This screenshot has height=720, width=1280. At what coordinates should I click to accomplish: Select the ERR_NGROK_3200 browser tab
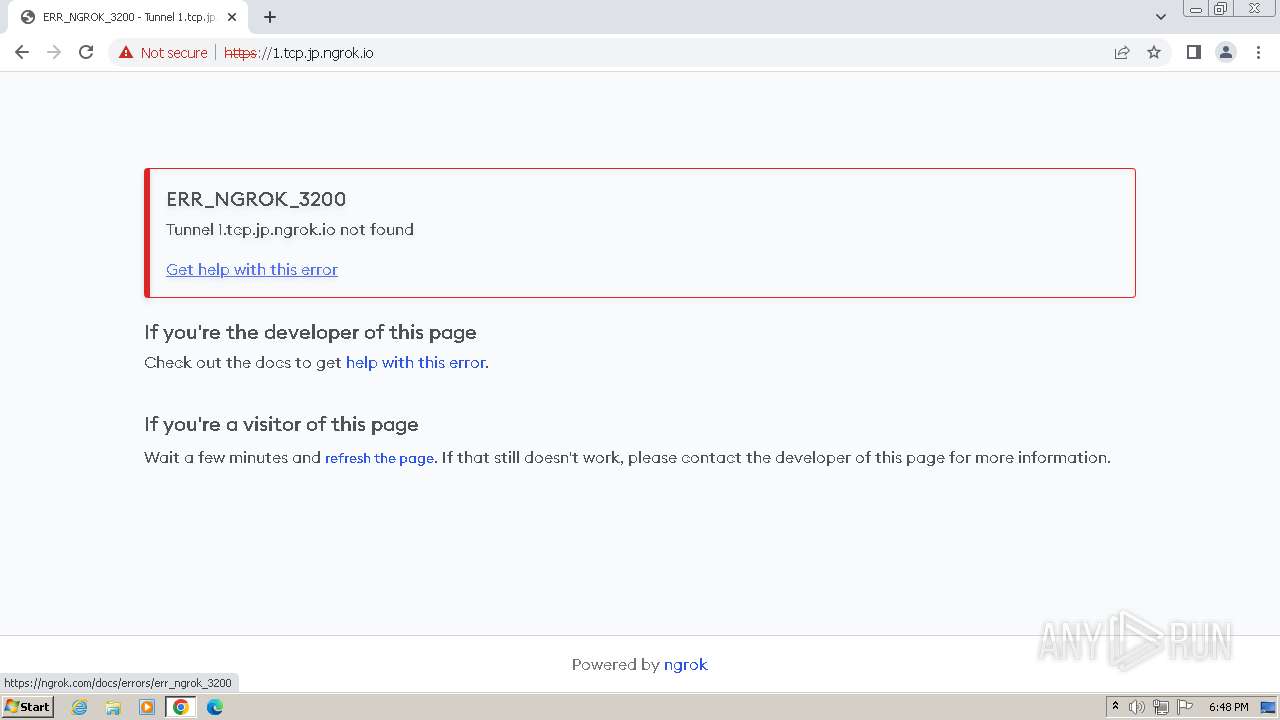[x=128, y=17]
